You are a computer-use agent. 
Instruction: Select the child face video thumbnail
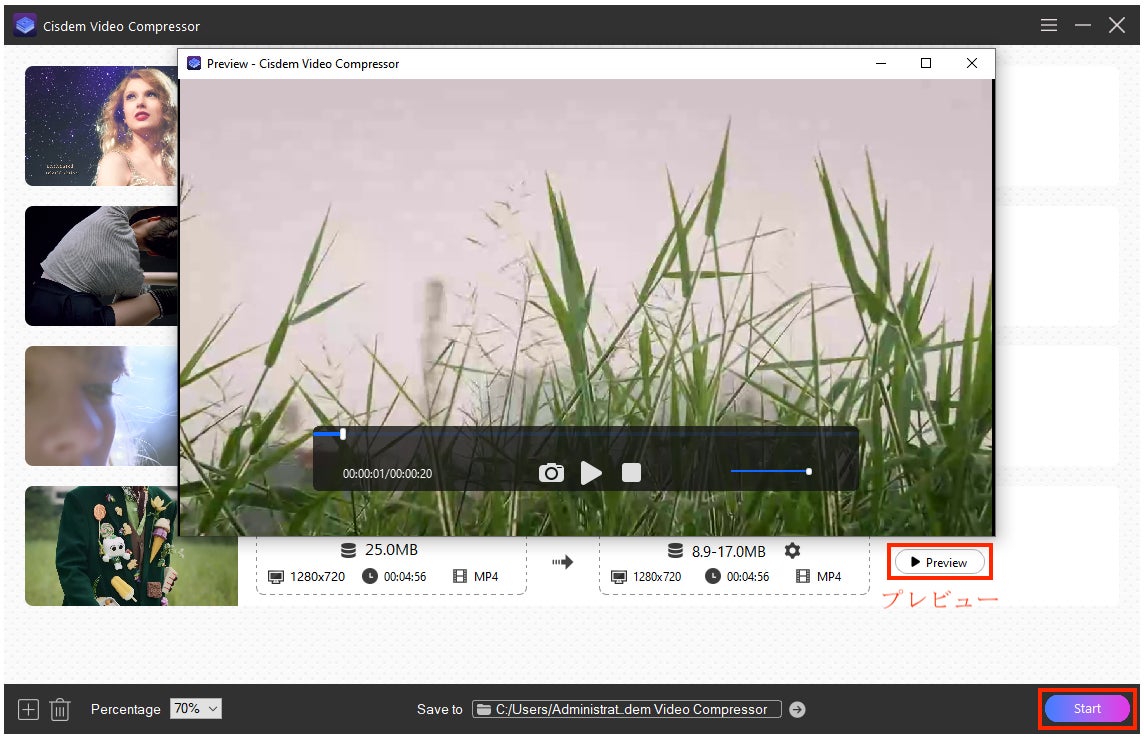tap(101, 406)
